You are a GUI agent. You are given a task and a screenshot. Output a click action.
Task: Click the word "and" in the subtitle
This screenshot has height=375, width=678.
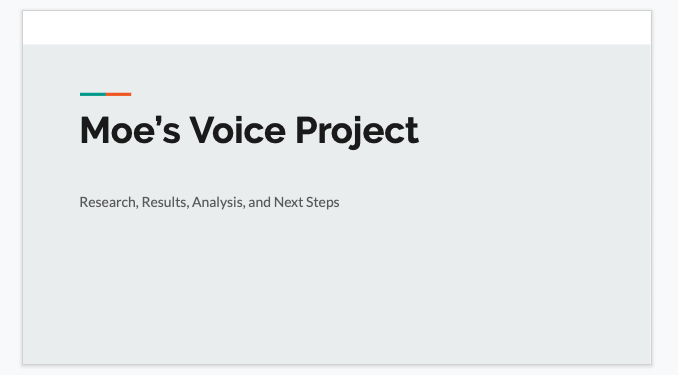259,202
